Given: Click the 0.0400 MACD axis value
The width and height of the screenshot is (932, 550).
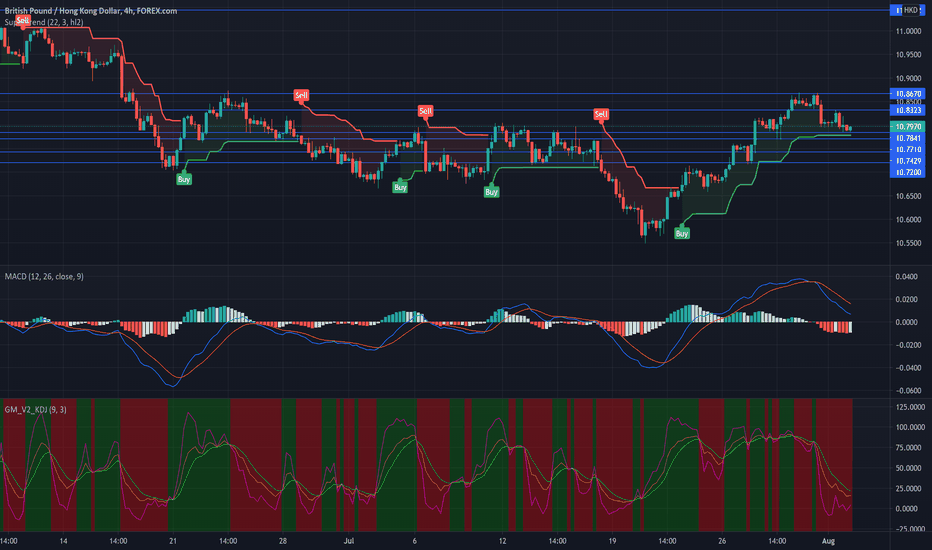Looking at the screenshot, I should (906, 276).
